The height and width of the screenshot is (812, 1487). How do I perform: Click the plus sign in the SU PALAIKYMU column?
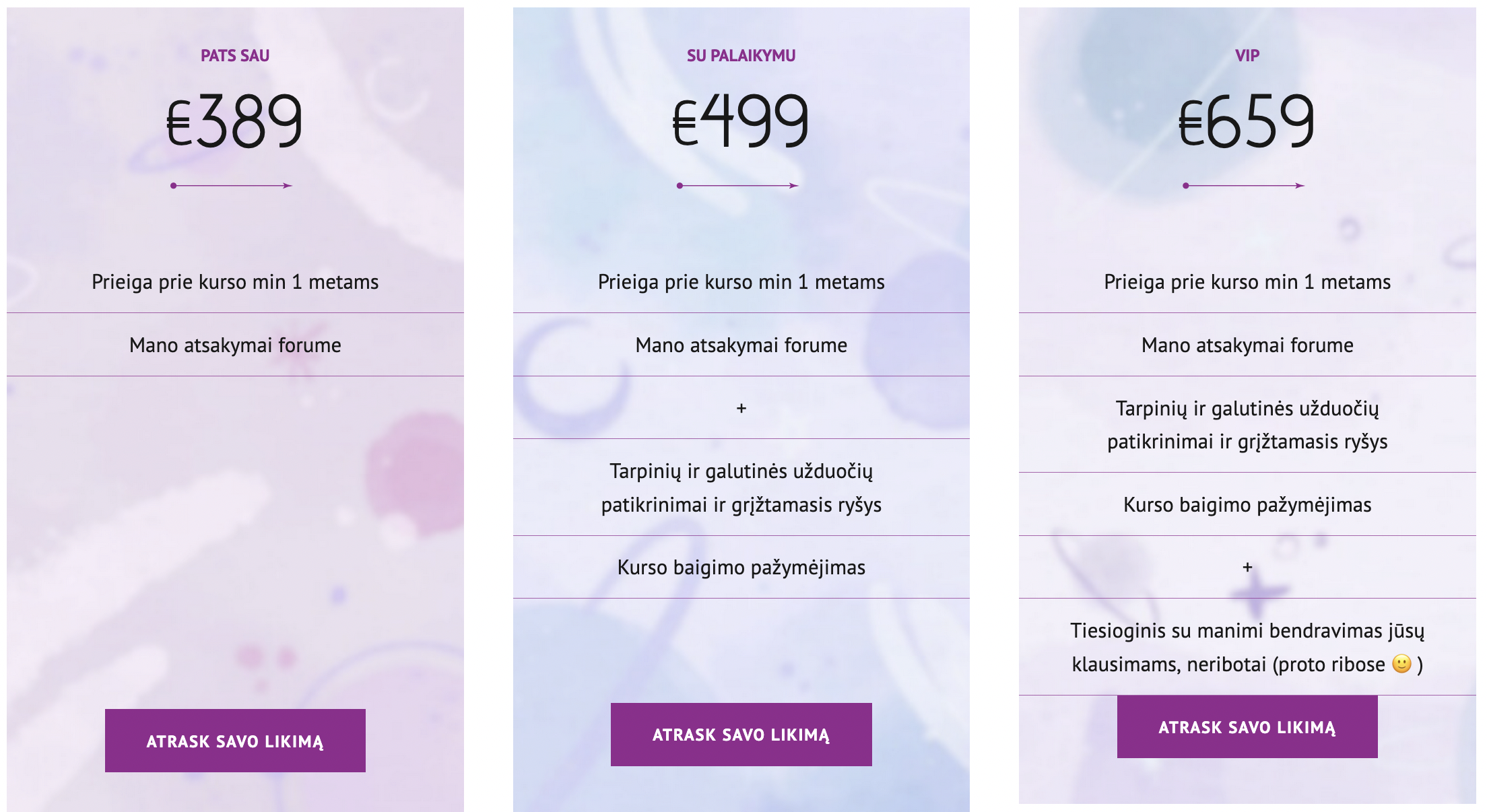point(741,408)
